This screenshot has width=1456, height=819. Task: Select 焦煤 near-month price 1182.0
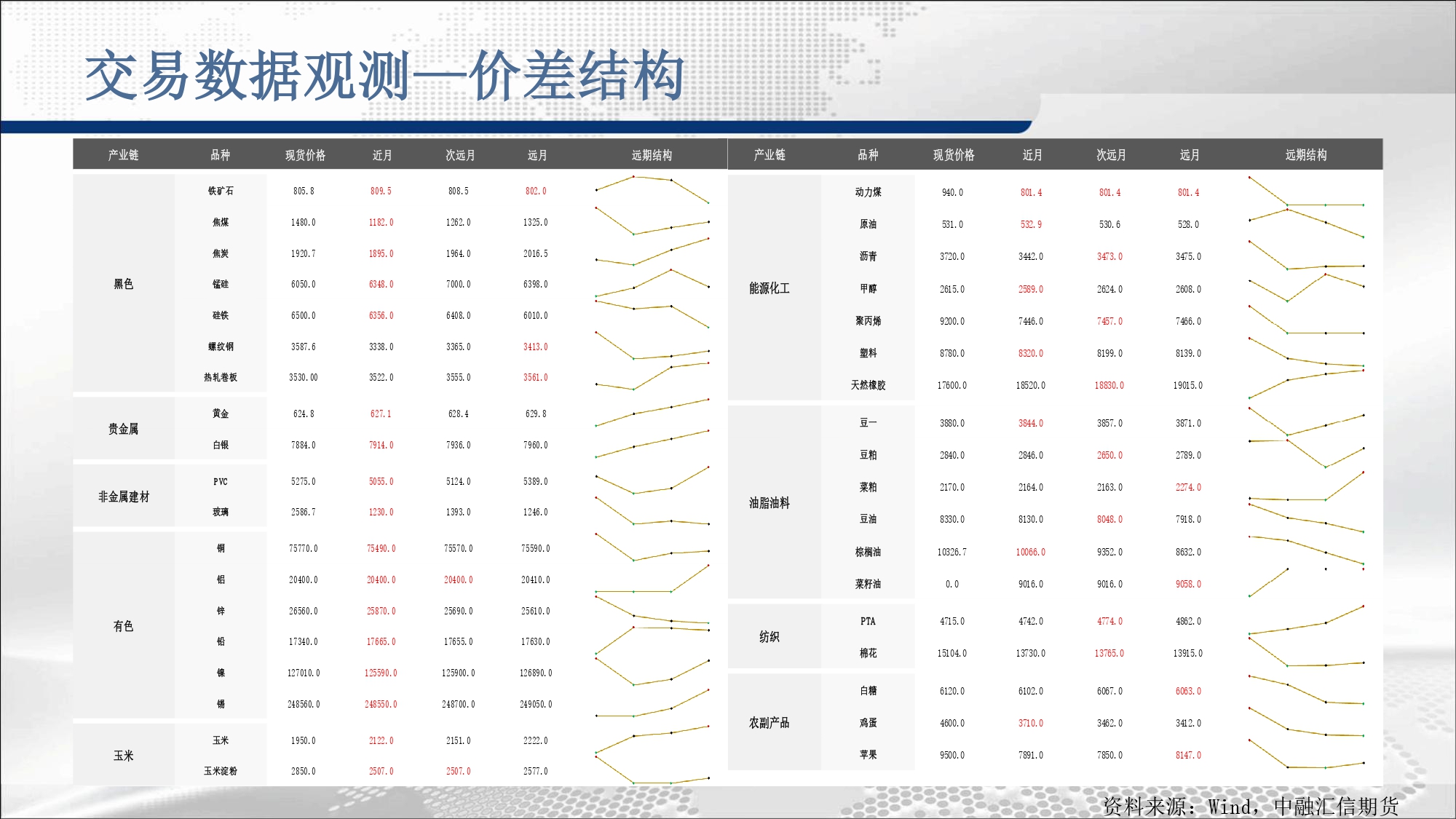click(x=381, y=222)
